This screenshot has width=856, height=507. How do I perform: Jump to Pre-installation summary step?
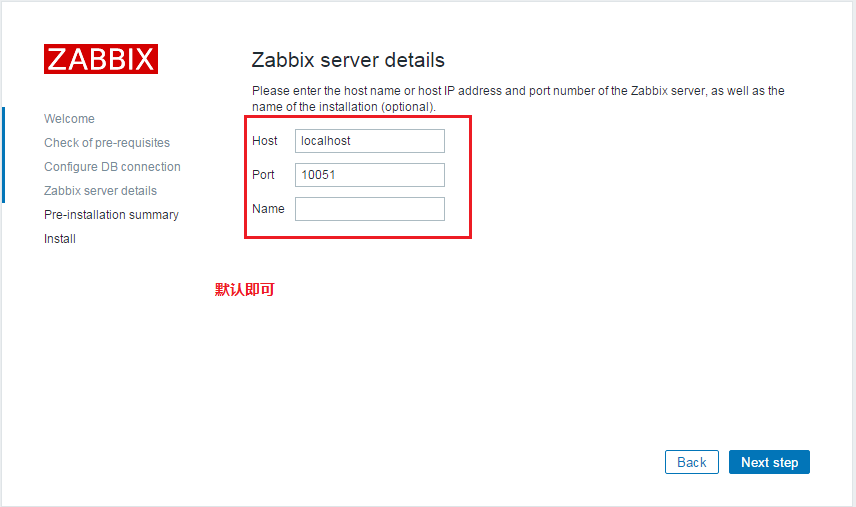coord(111,215)
